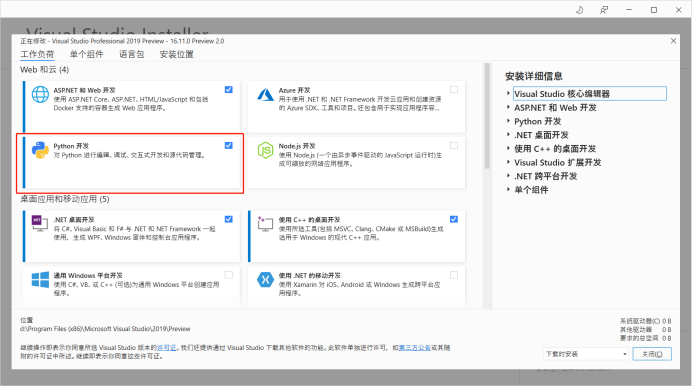Image resolution: width=692 pixels, height=387 pixels.
Task: Click the Xamarin .NET mobile development icon
Action: click(265, 279)
